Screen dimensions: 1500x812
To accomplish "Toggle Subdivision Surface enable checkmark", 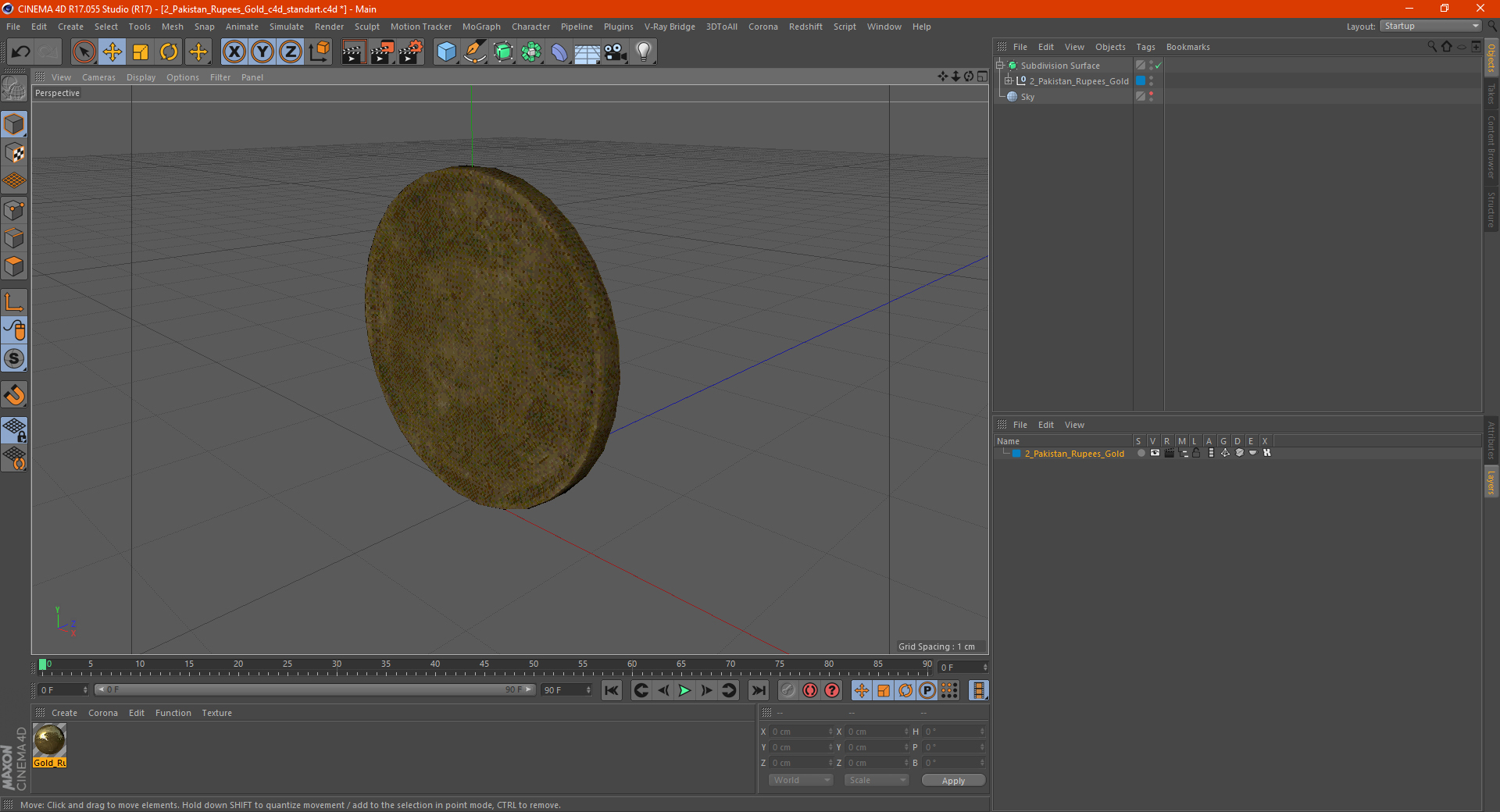I will point(1159,66).
